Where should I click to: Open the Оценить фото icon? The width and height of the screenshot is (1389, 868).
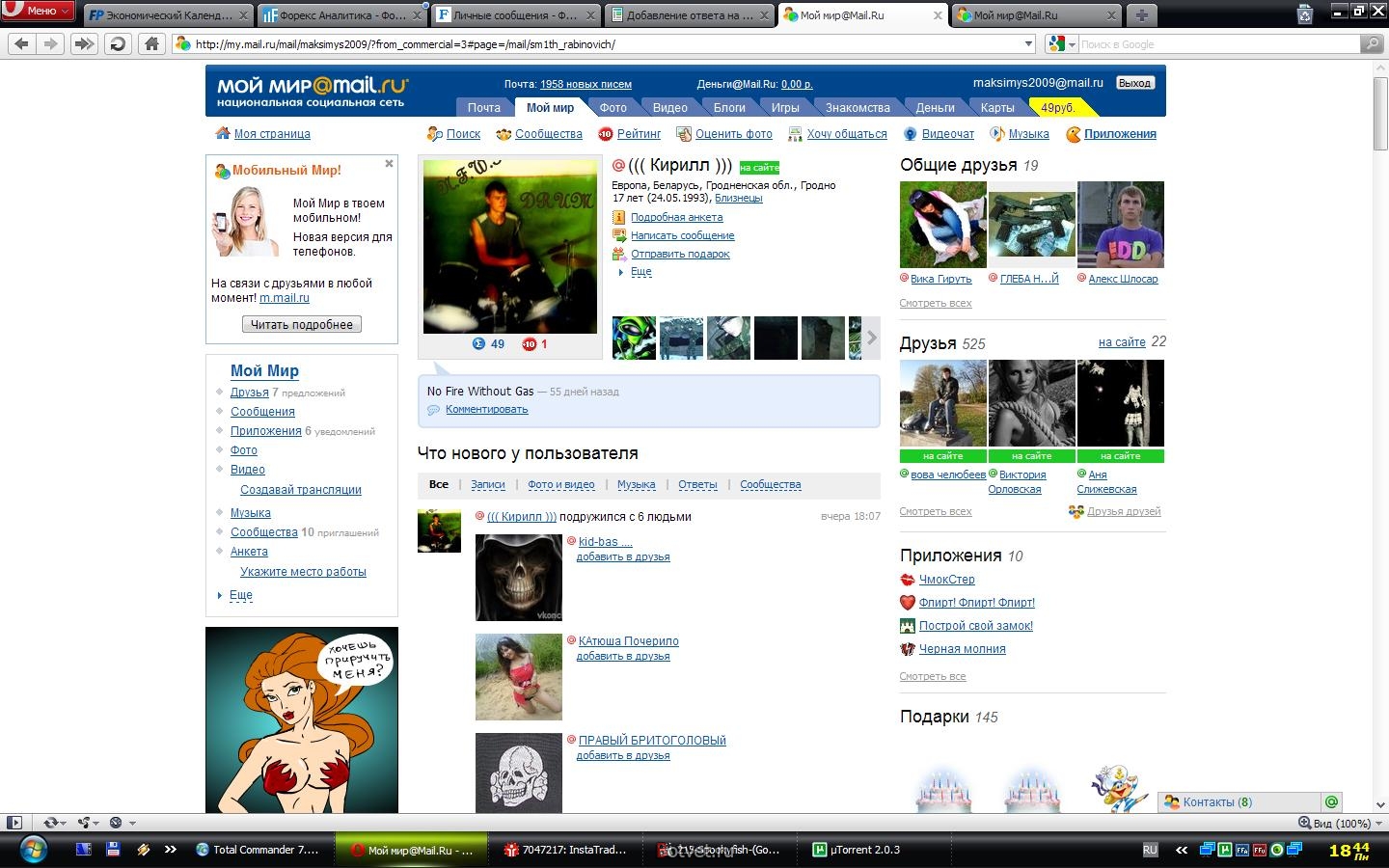tap(684, 134)
